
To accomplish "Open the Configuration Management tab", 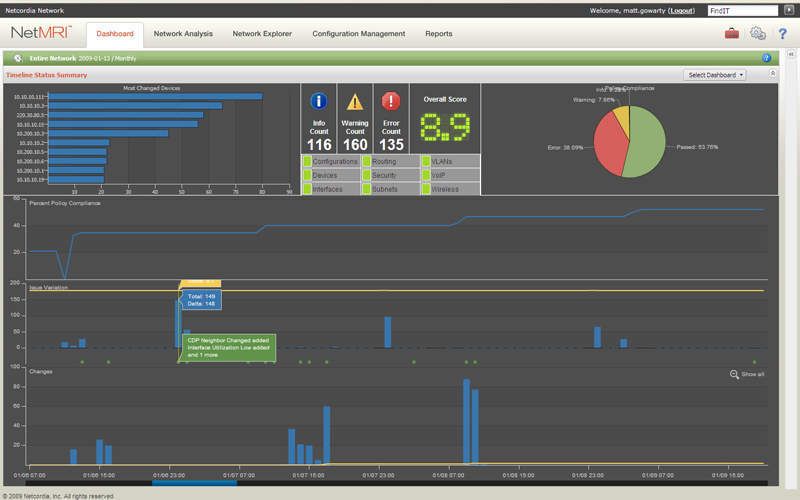I will 359,34.
